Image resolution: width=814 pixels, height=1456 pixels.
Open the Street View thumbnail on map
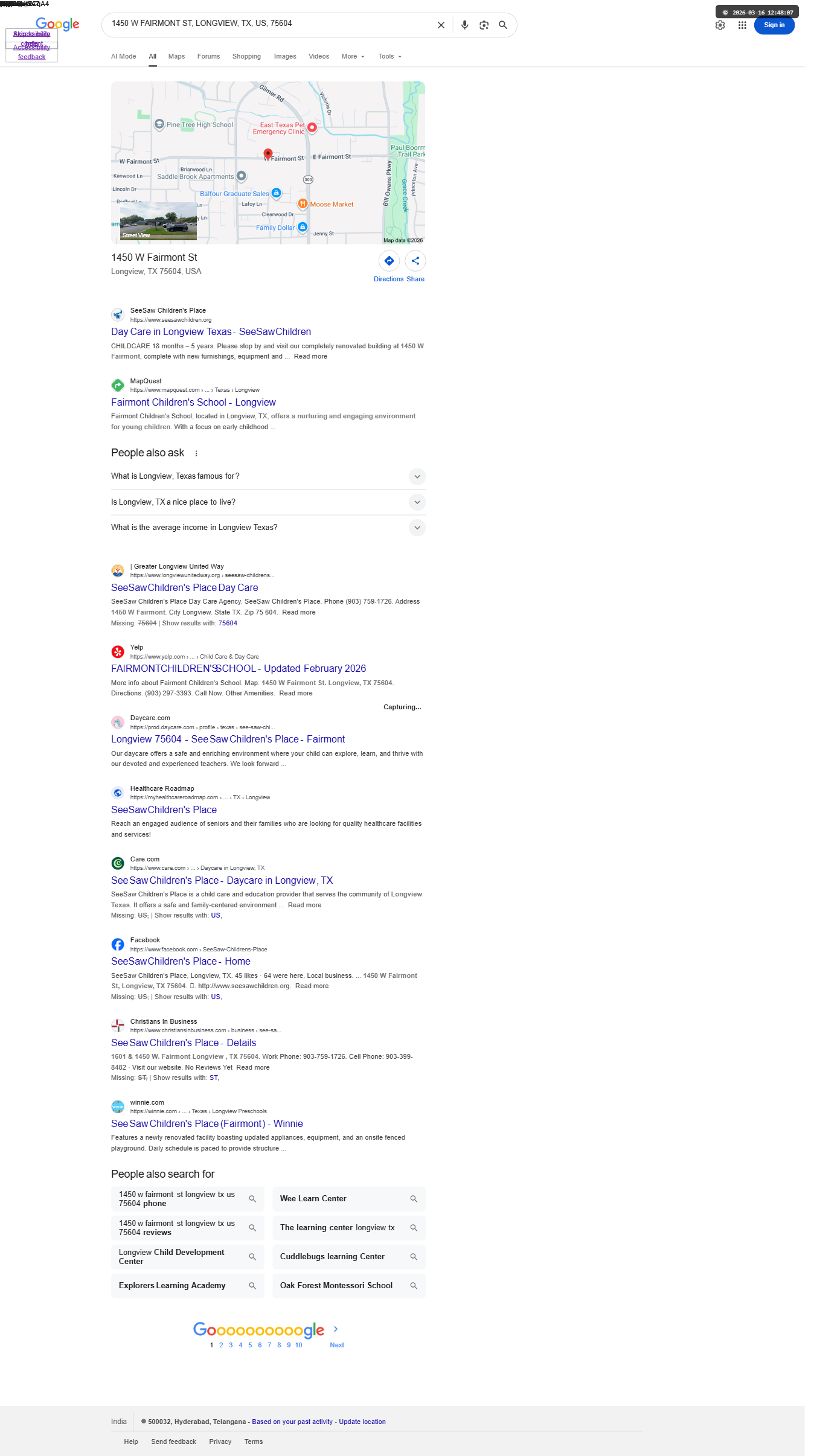click(x=158, y=222)
